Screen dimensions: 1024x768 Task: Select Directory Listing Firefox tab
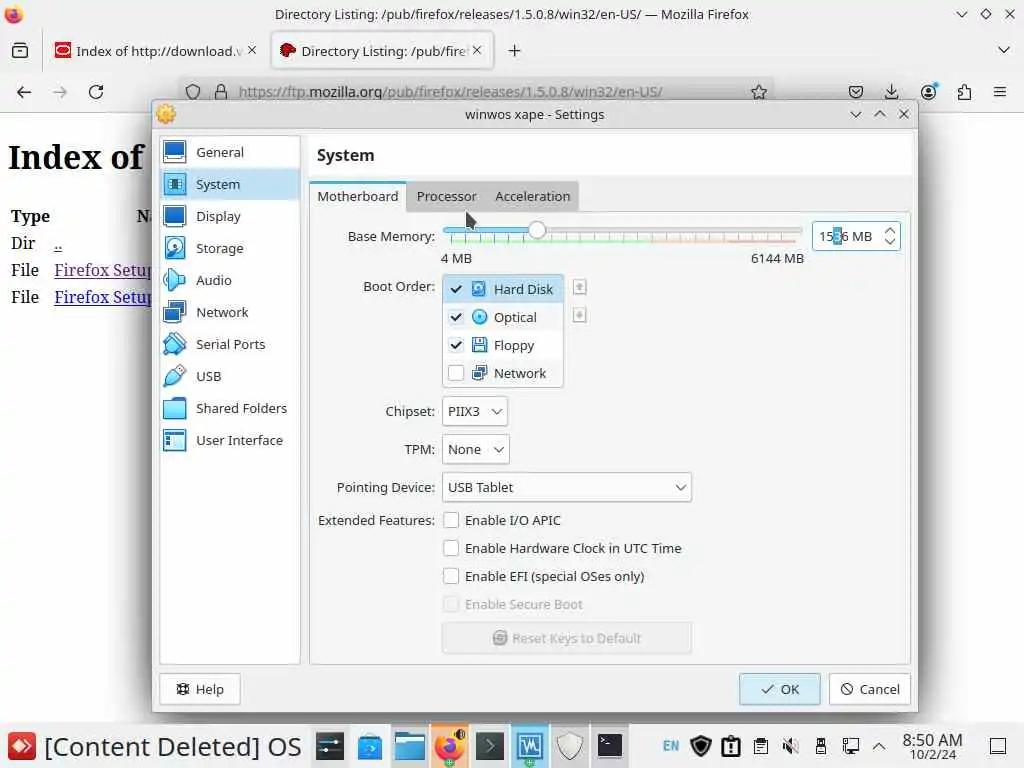click(382, 50)
